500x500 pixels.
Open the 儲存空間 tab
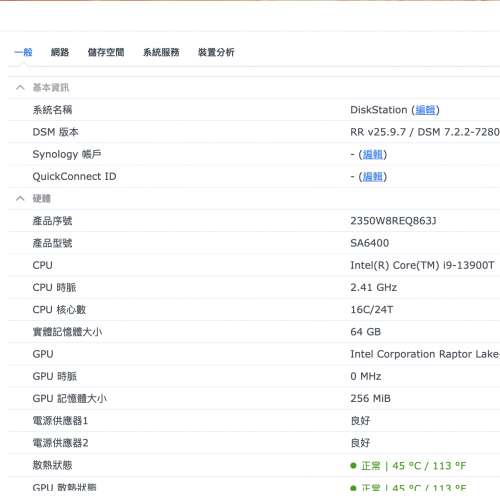106,52
